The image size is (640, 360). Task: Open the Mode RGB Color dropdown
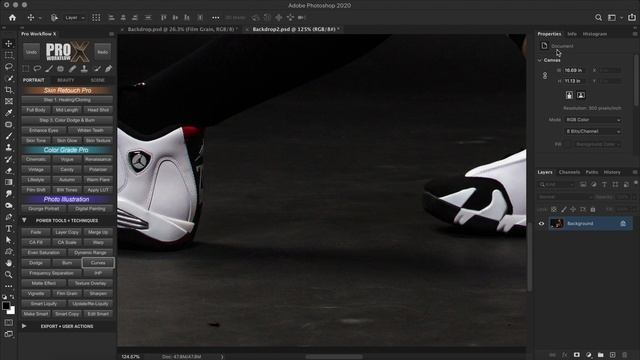coord(593,120)
